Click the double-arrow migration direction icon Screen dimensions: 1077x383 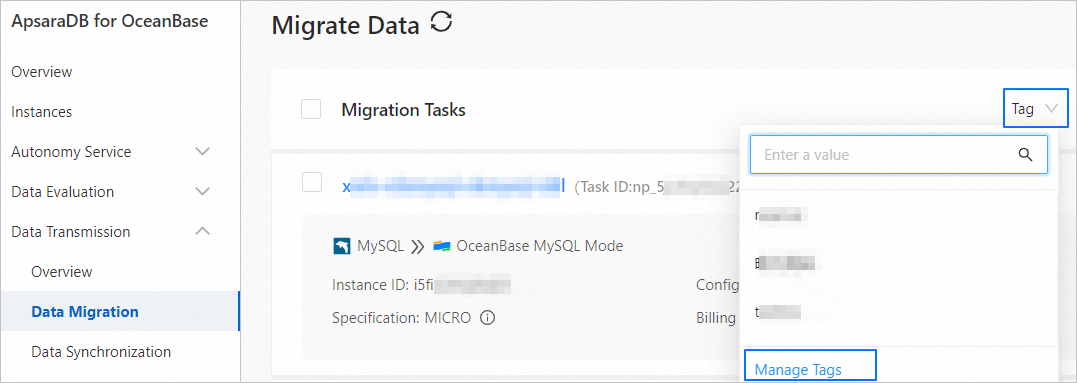[x=418, y=246]
